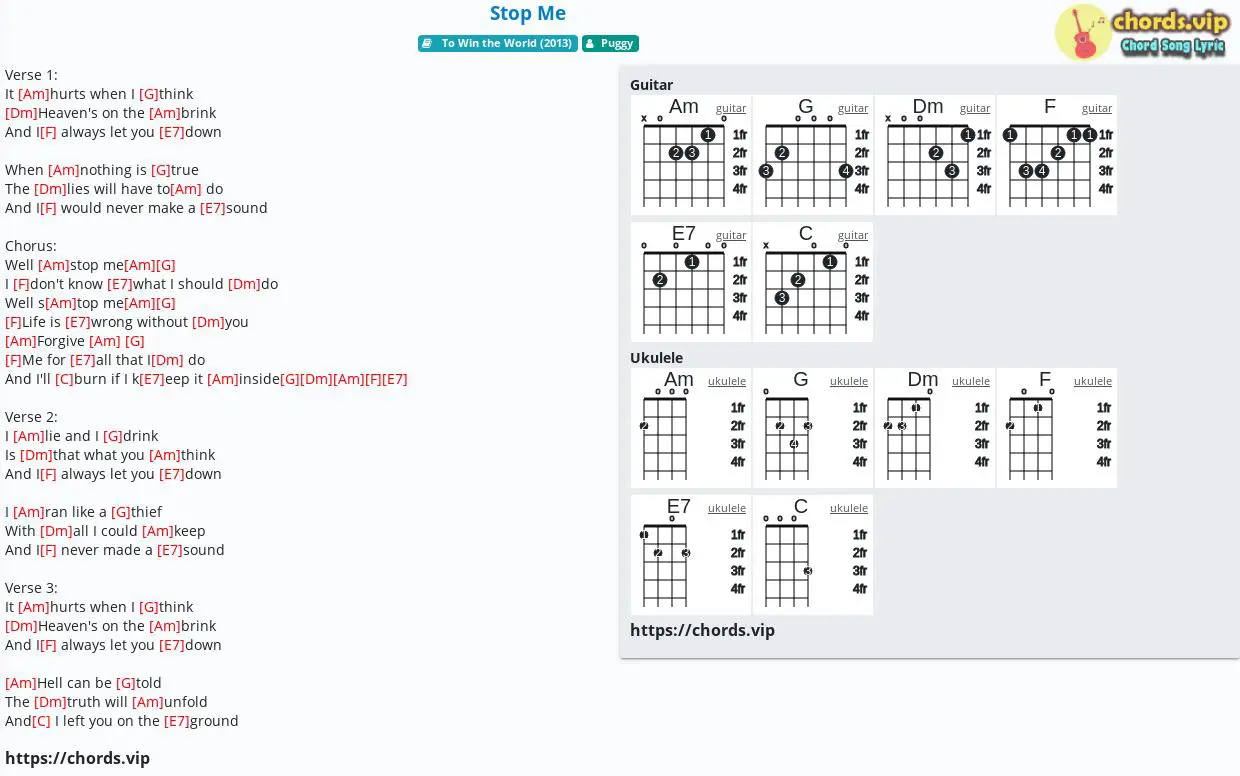Click the 'Verse 1:' label

[x=31, y=75]
